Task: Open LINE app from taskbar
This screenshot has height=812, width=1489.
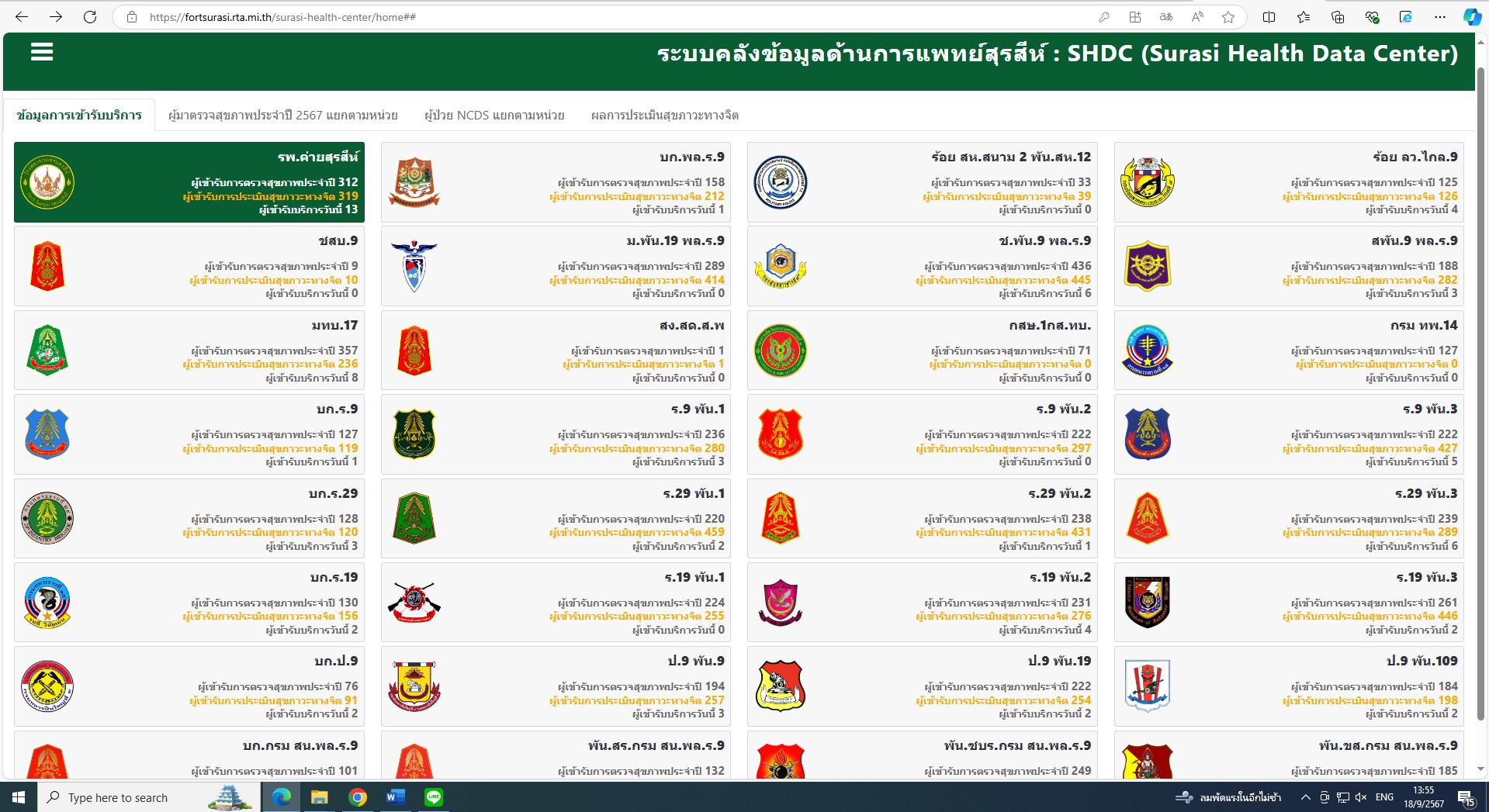Action: (x=433, y=797)
